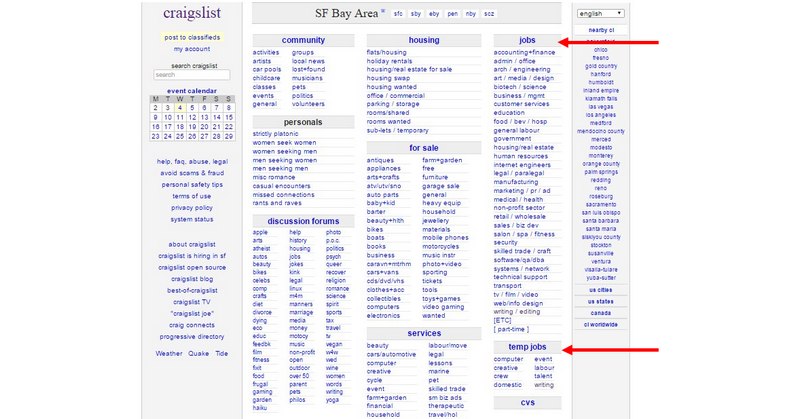The width and height of the screenshot is (800, 419).
Task: Open the discussion forums header
Action: [303, 221]
